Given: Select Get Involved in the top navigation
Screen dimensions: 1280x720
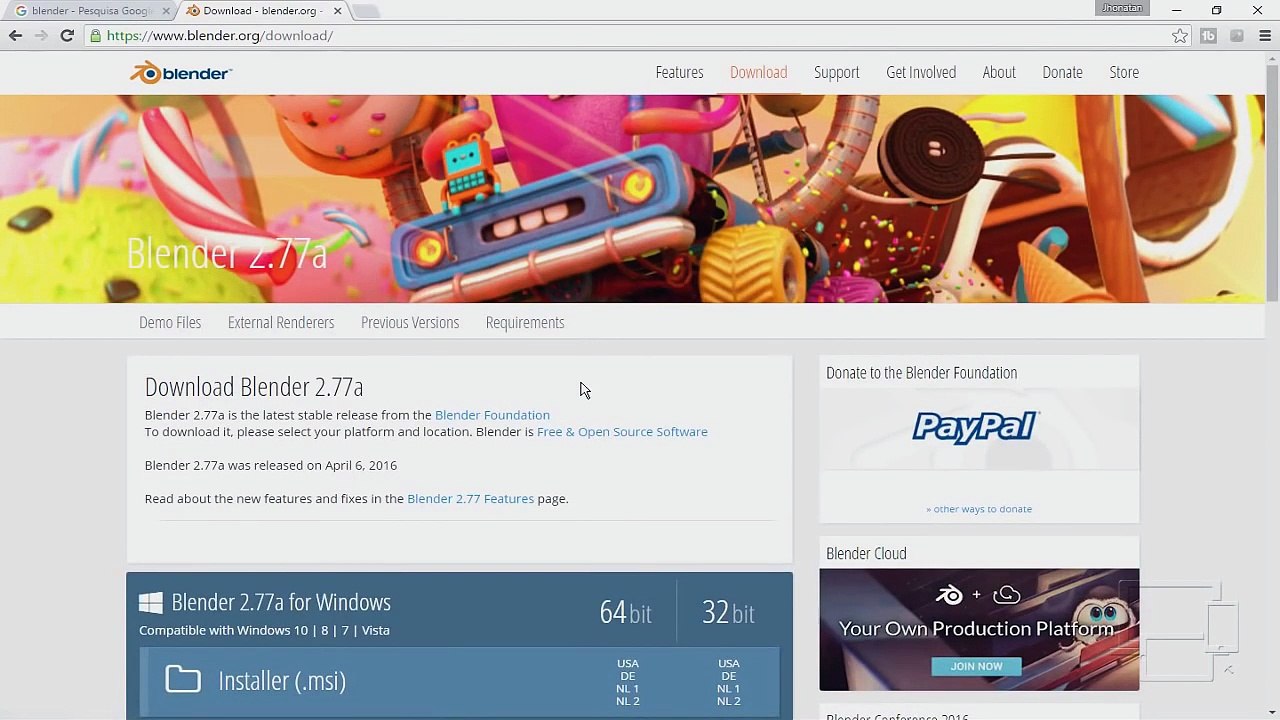Looking at the screenshot, I should [921, 72].
